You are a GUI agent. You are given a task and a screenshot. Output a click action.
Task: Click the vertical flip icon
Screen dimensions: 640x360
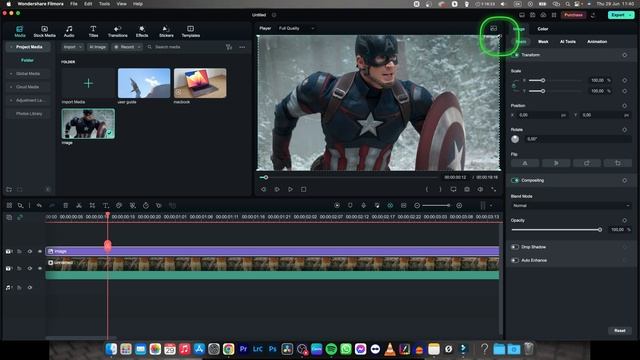pos(556,163)
